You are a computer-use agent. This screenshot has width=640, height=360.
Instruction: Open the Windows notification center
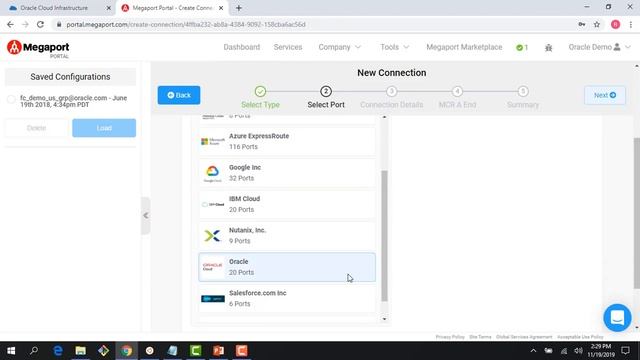coord(625,351)
